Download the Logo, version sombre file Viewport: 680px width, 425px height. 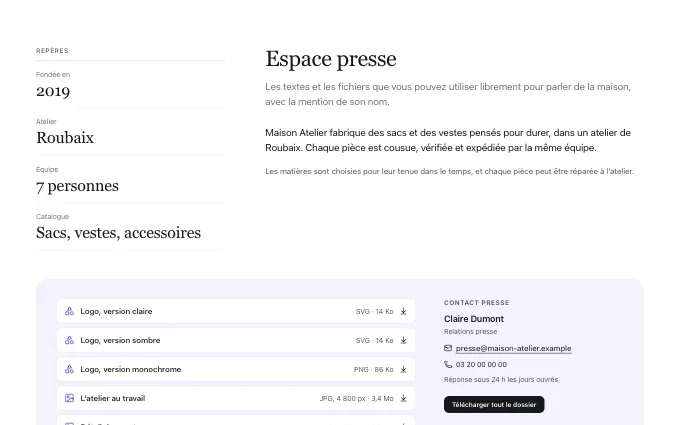[x=403, y=340]
